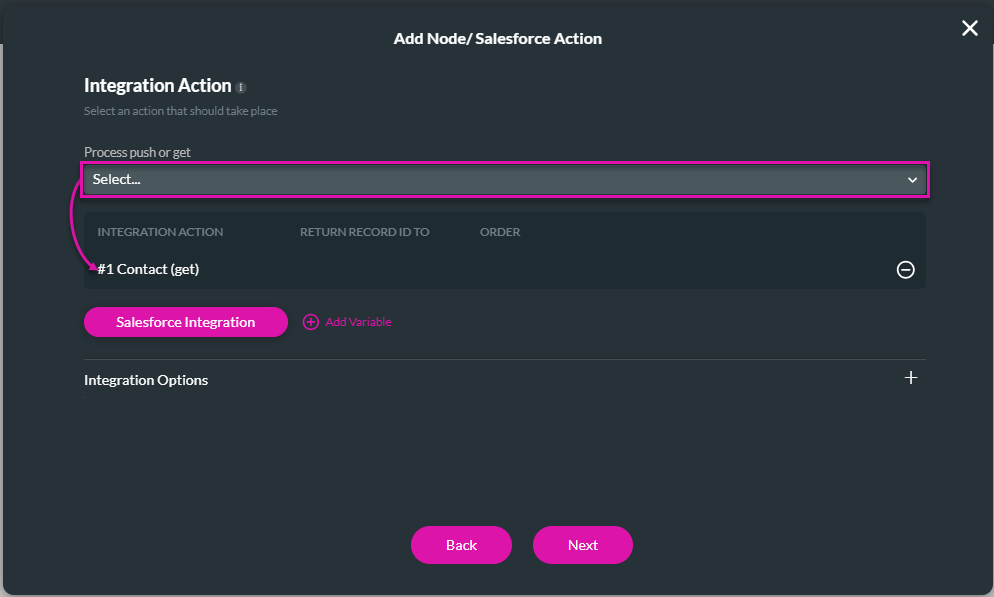
Task: Click the INTEGRATION ACTION column header
Action: [159, 231]
